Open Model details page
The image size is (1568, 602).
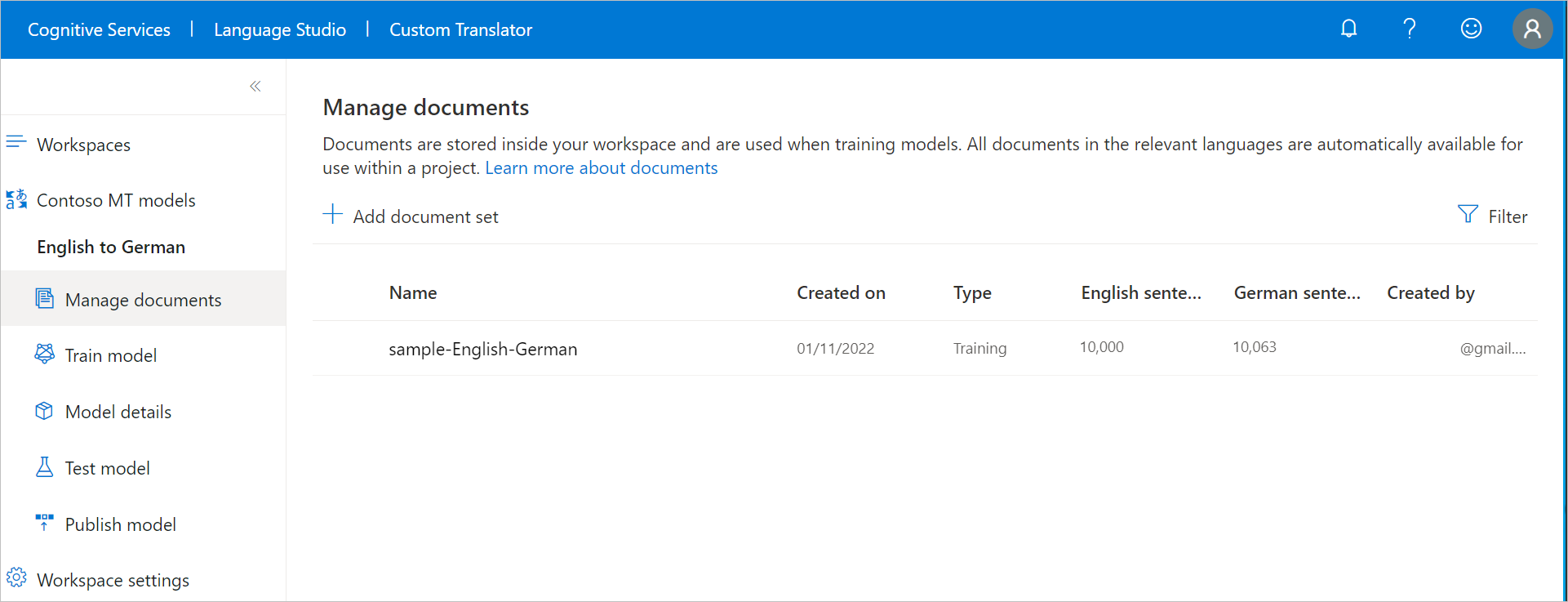pyautogui.click(x=118, y=412)
